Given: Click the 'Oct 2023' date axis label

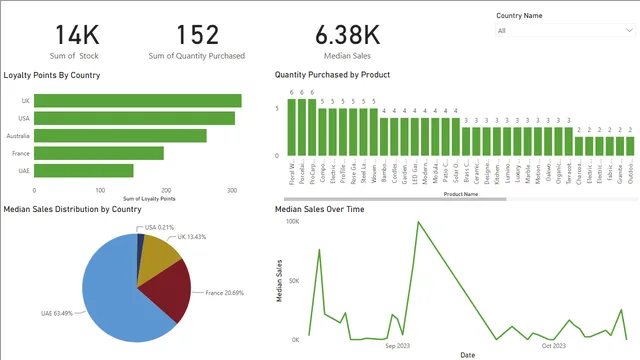Looking at the screenshot, I should 553,346.
